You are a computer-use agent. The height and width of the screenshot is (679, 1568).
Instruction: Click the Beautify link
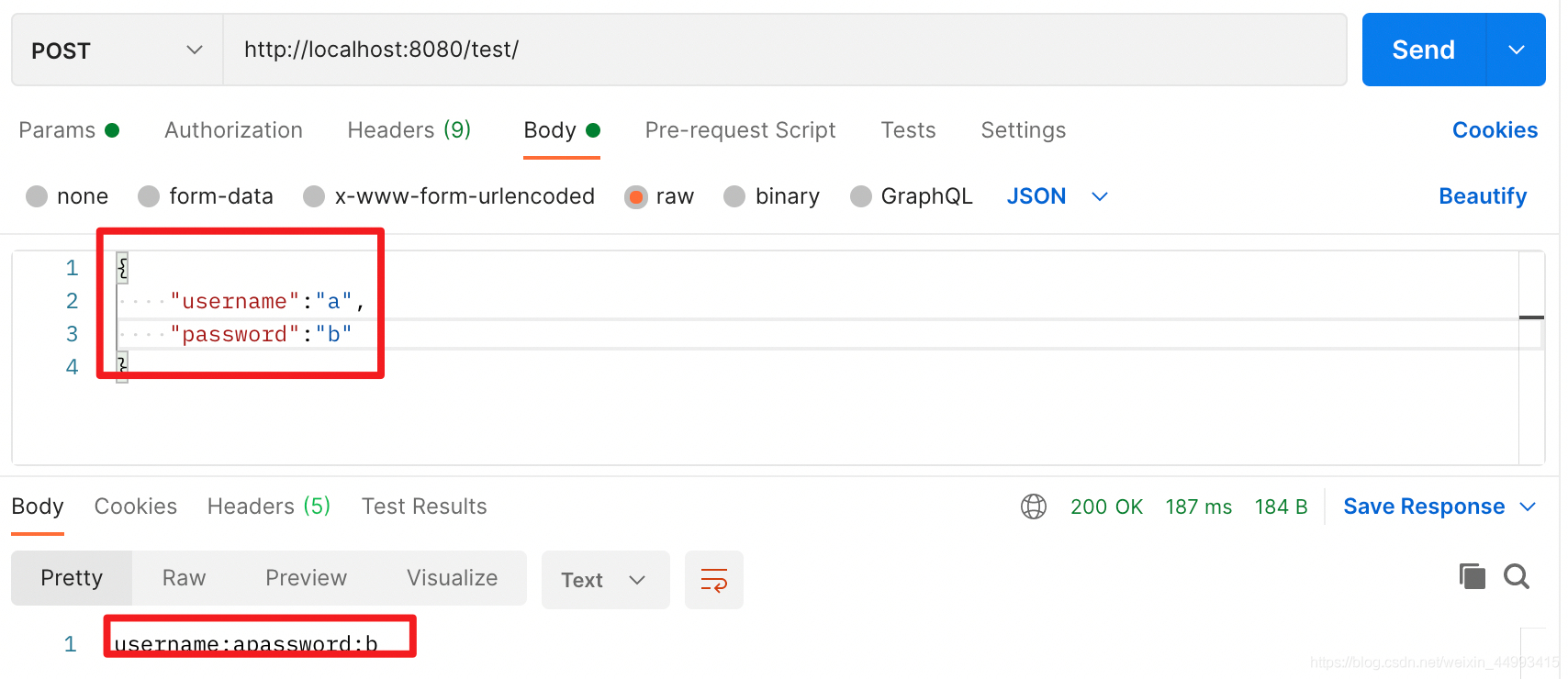(1482, 196)
